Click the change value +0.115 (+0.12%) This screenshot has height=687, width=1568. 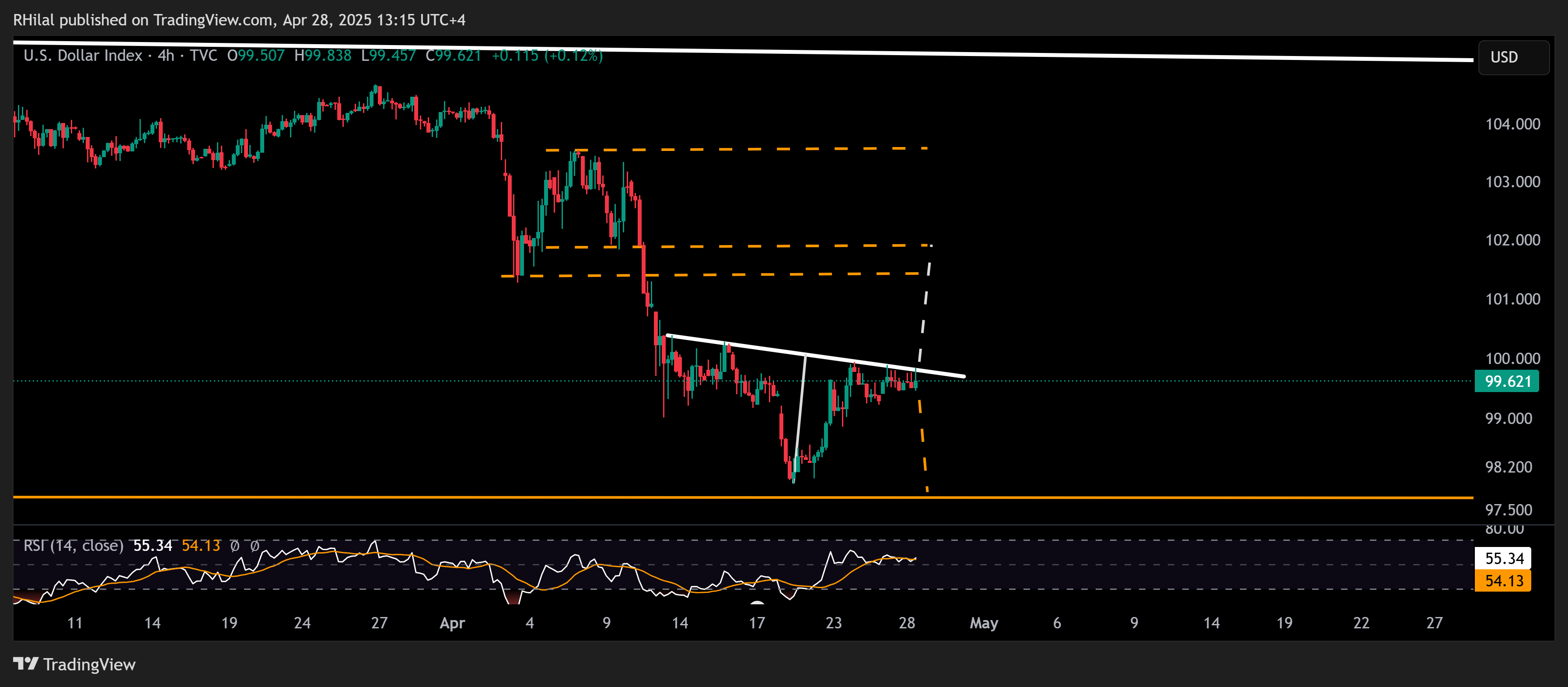pyautogui.click(x=547, y=56)
